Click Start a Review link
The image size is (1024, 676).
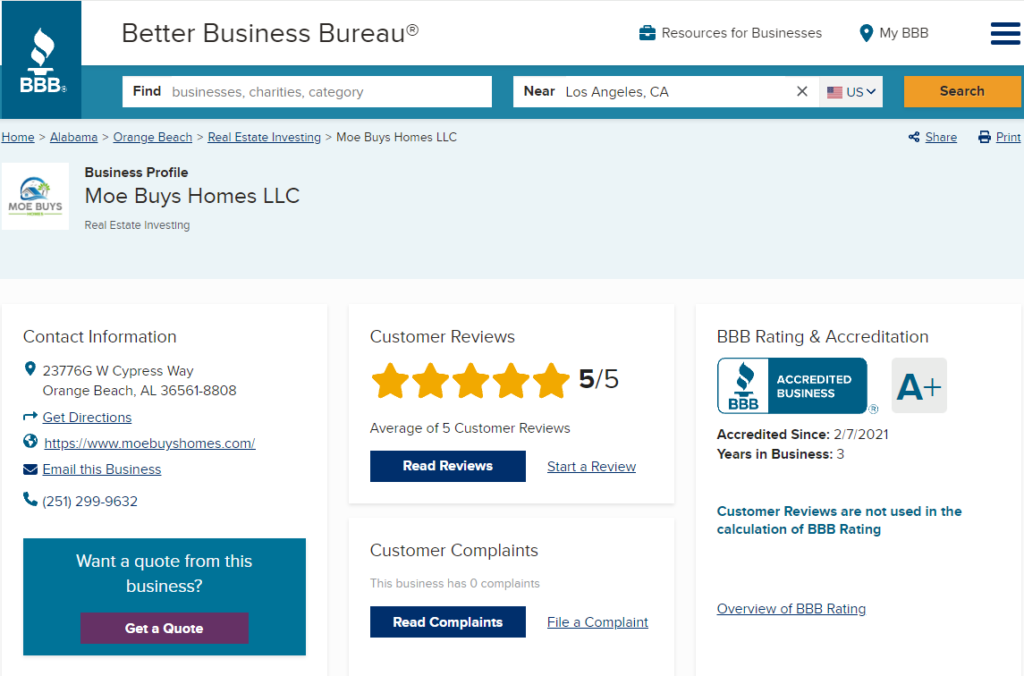click(x=592, y=466)
